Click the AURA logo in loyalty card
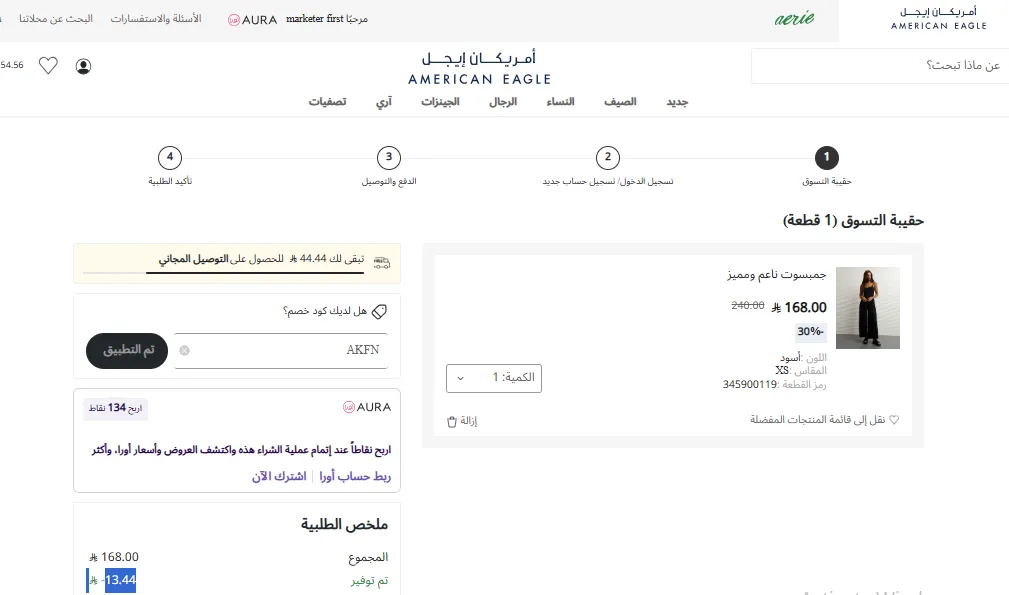The width and height of the screenshot is (1009, 595). [367, 407]
